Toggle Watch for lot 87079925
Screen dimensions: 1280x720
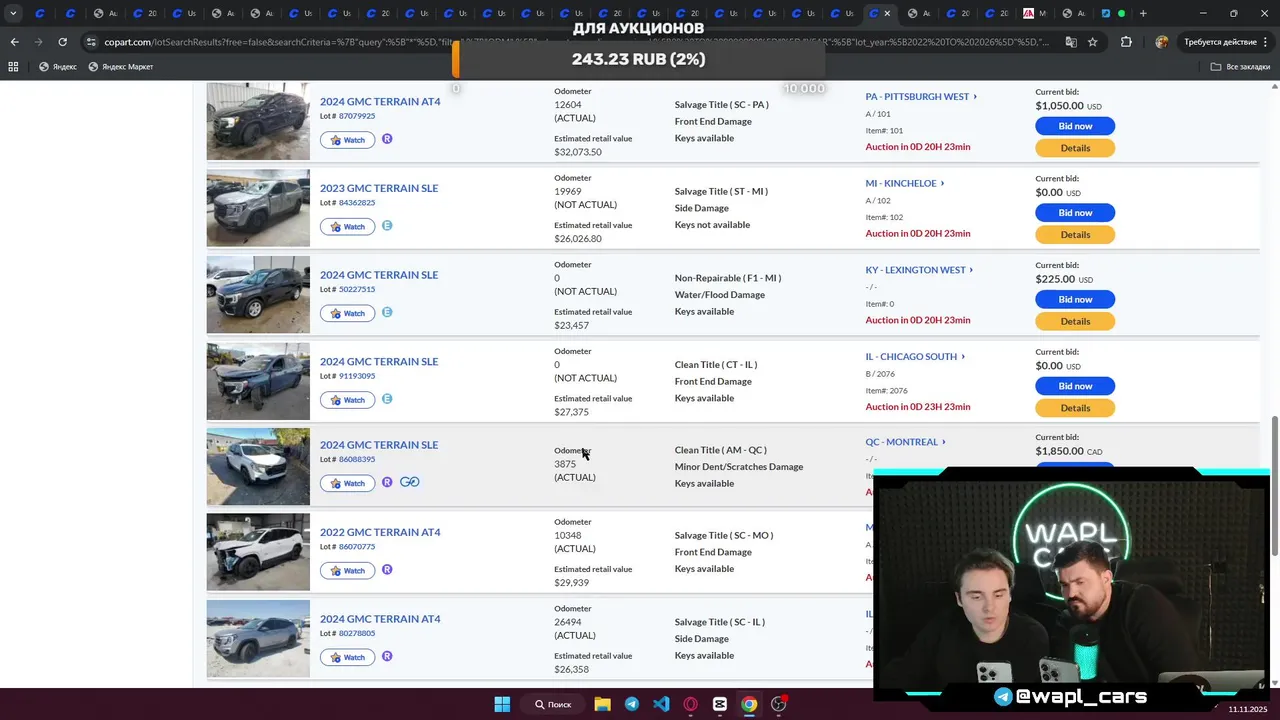[x=347, y=140]
